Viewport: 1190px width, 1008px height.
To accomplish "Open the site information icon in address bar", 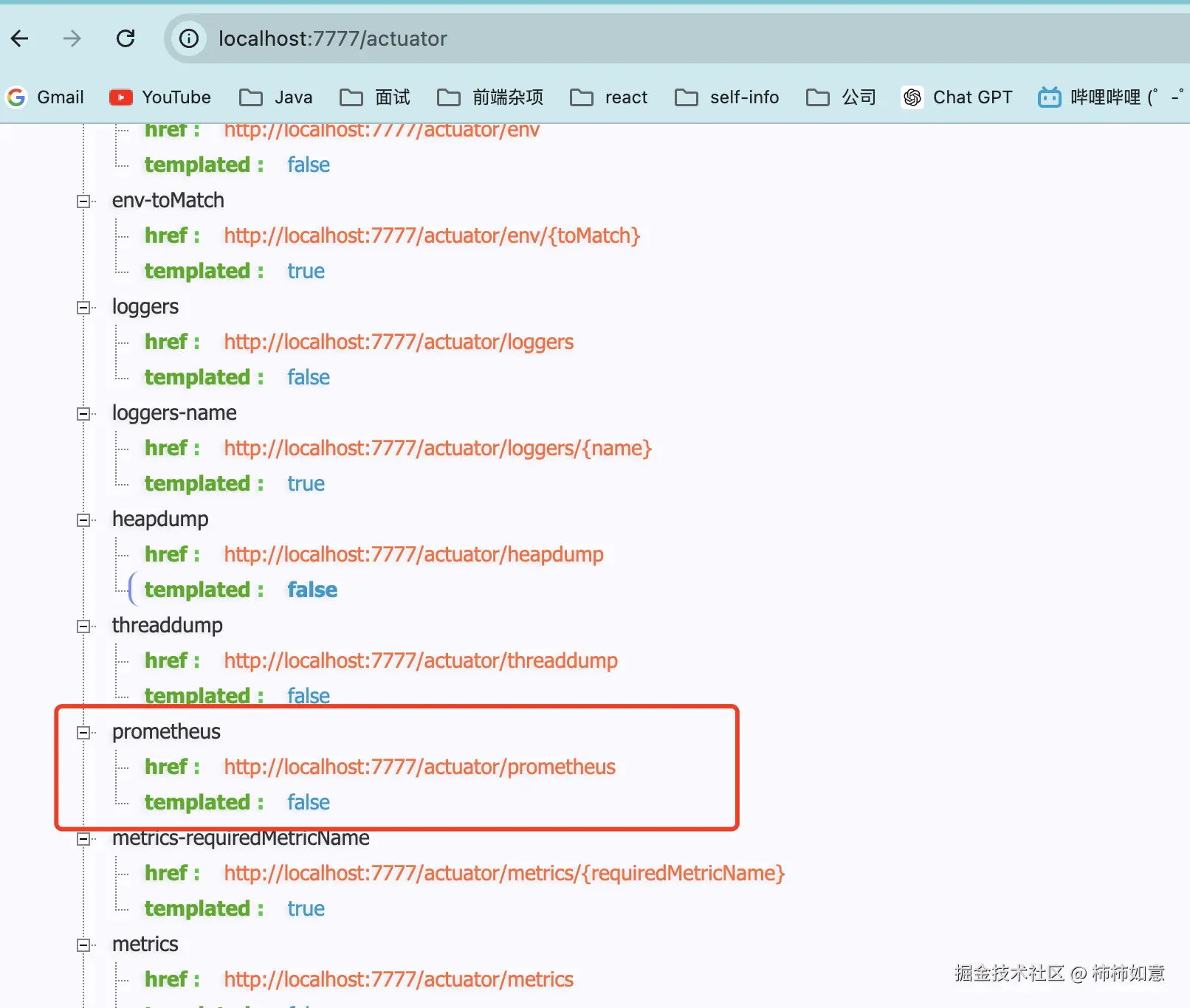I will (188, 38).
